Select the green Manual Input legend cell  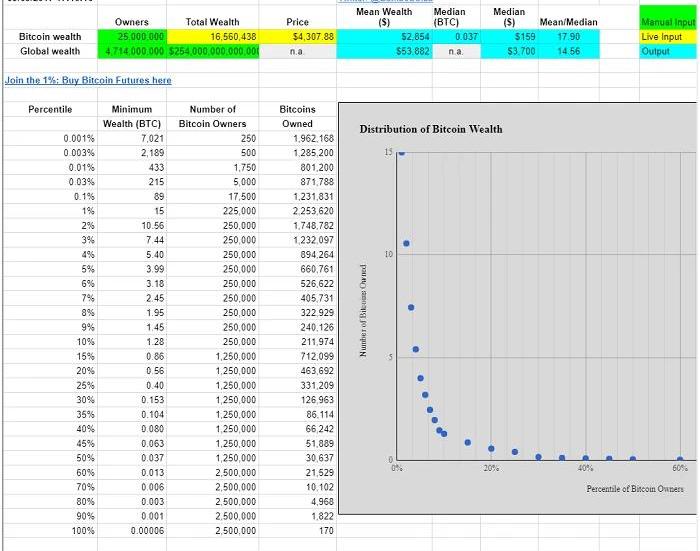[667, 22]
